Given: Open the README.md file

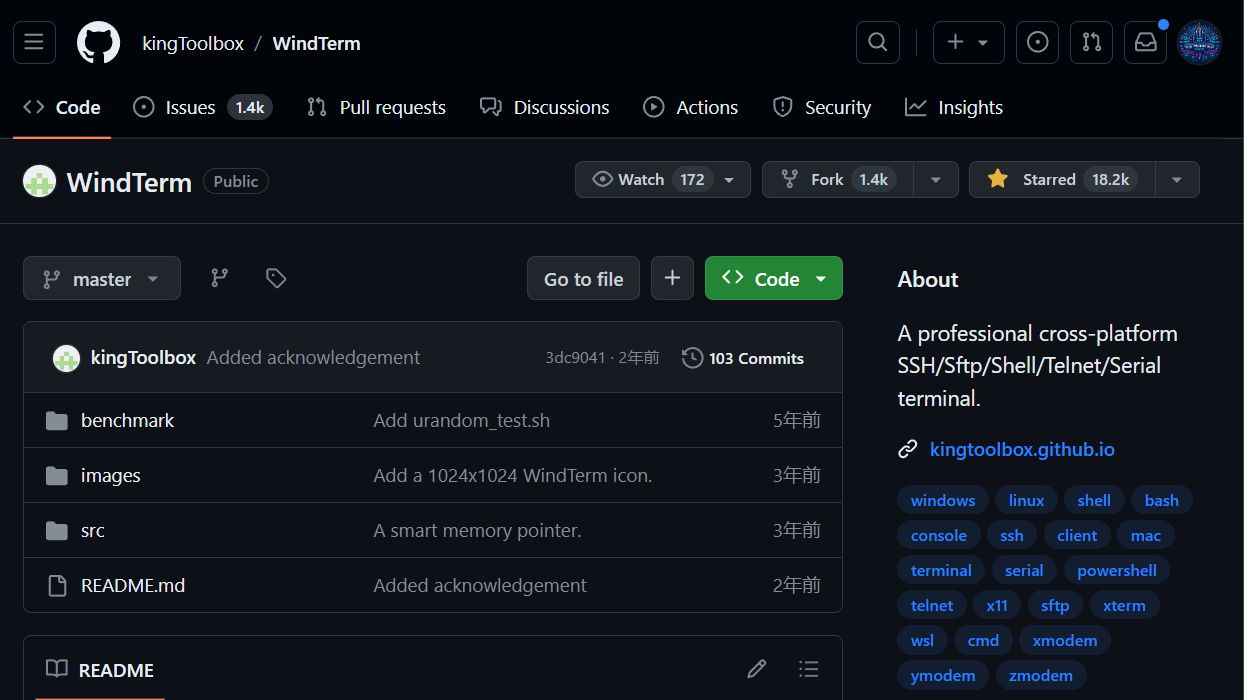Looking at the screenshot, I should click(133, 586).
